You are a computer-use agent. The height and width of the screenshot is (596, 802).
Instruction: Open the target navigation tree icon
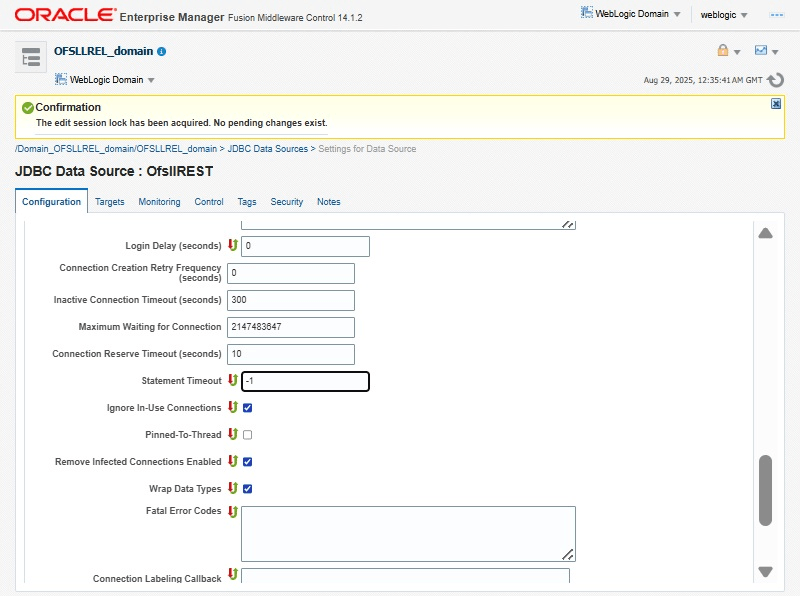tap(31, 58)
